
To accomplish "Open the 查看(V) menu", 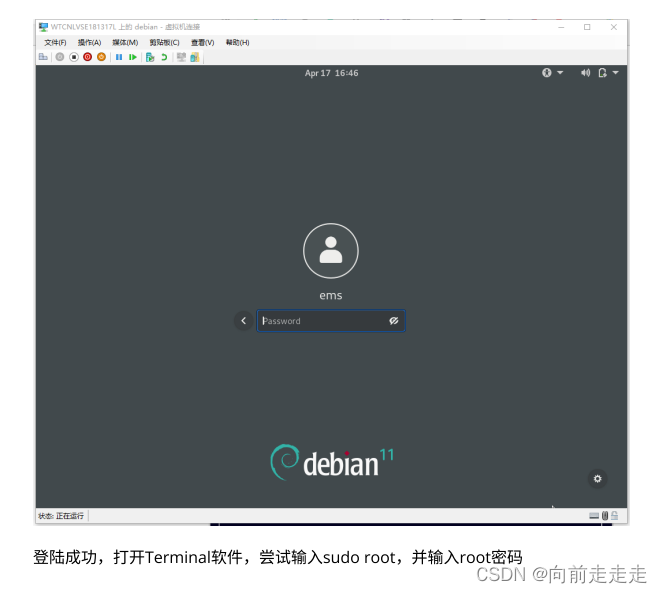I will 203,43.
